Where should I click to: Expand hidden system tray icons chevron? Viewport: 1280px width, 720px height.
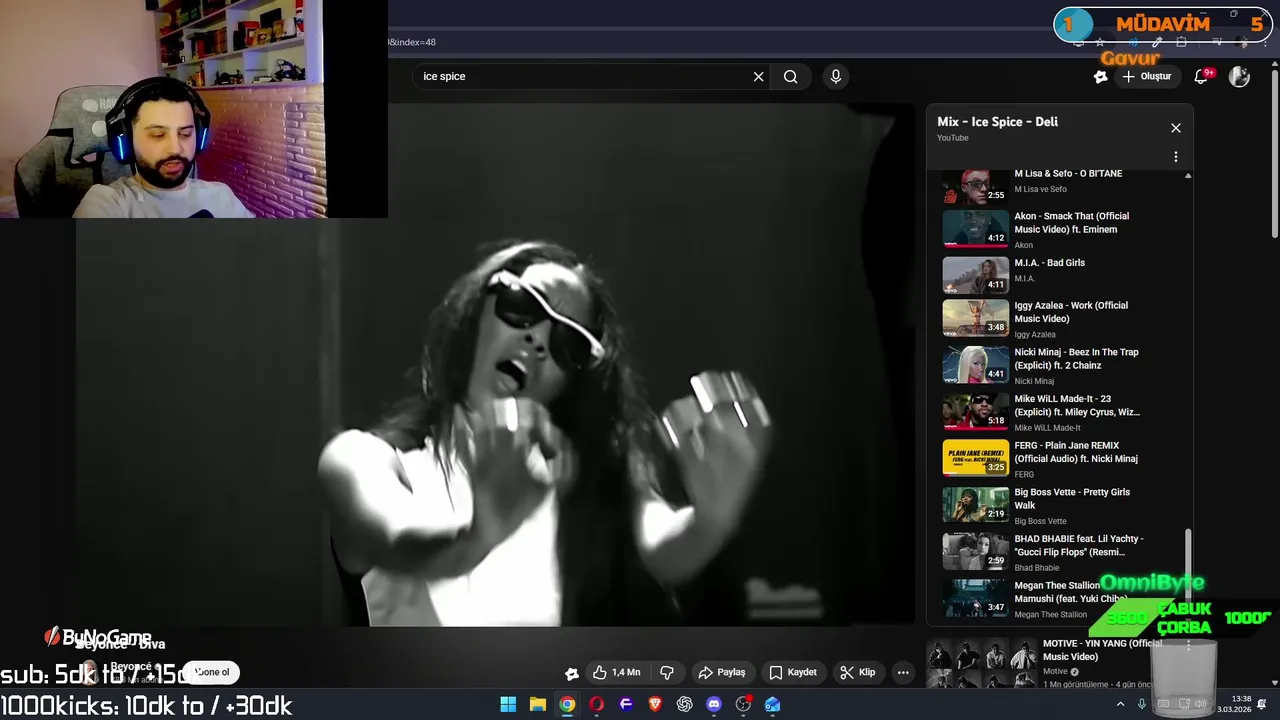tap(1120, 704)
